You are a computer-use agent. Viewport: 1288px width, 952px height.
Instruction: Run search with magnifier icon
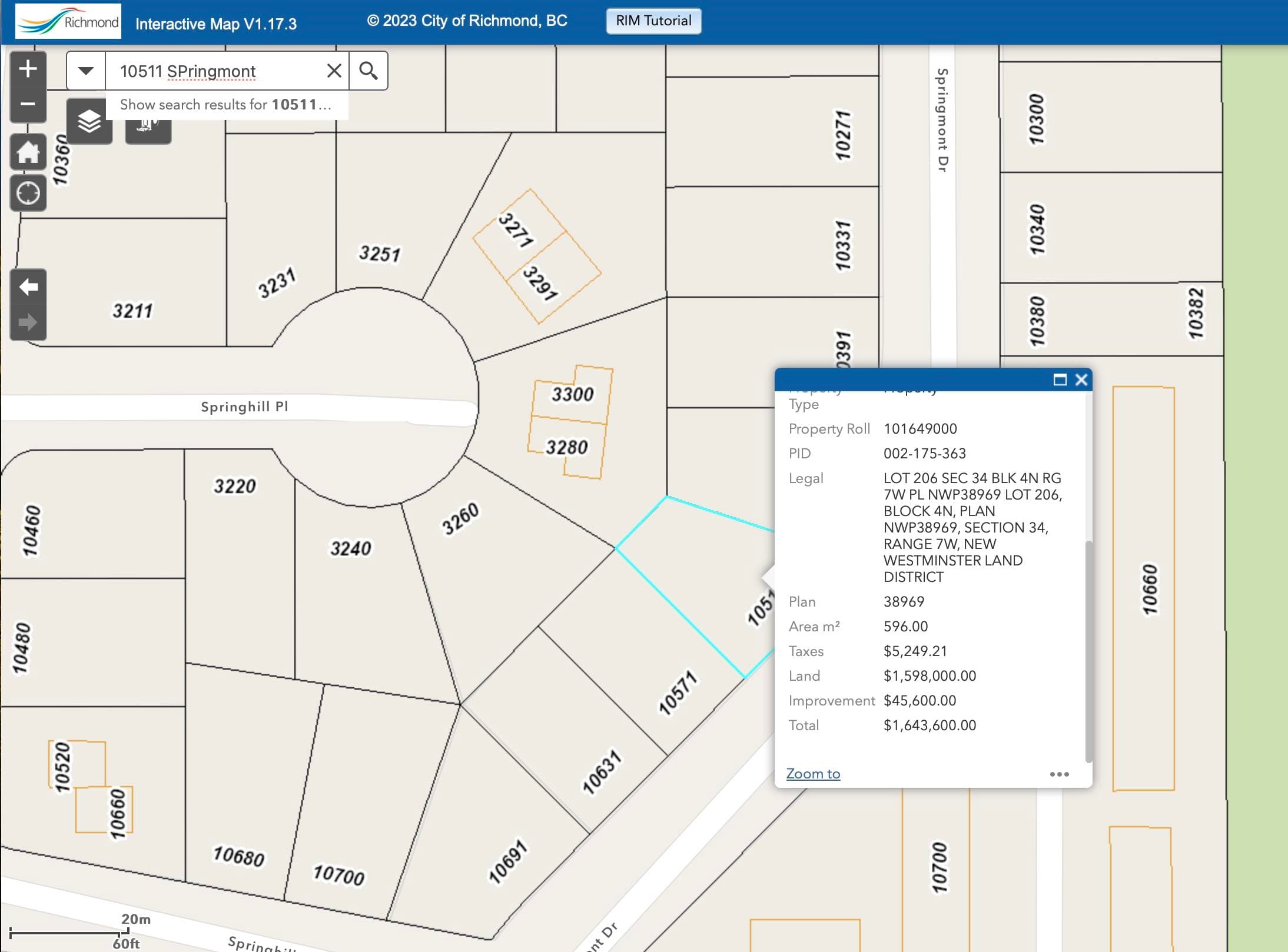tap(369, 71)
